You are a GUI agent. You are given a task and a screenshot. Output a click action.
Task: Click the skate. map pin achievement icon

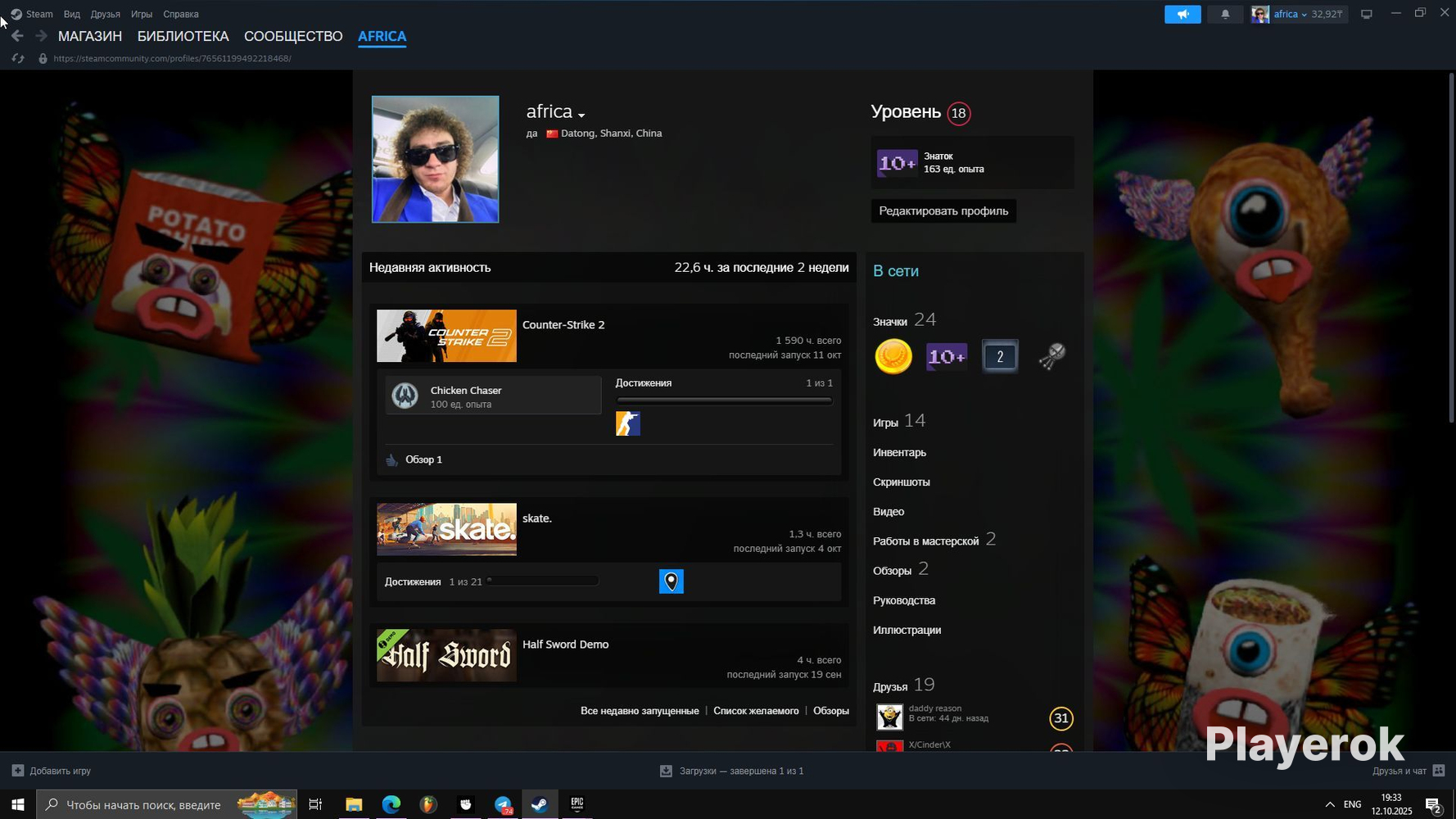(671, 581)
